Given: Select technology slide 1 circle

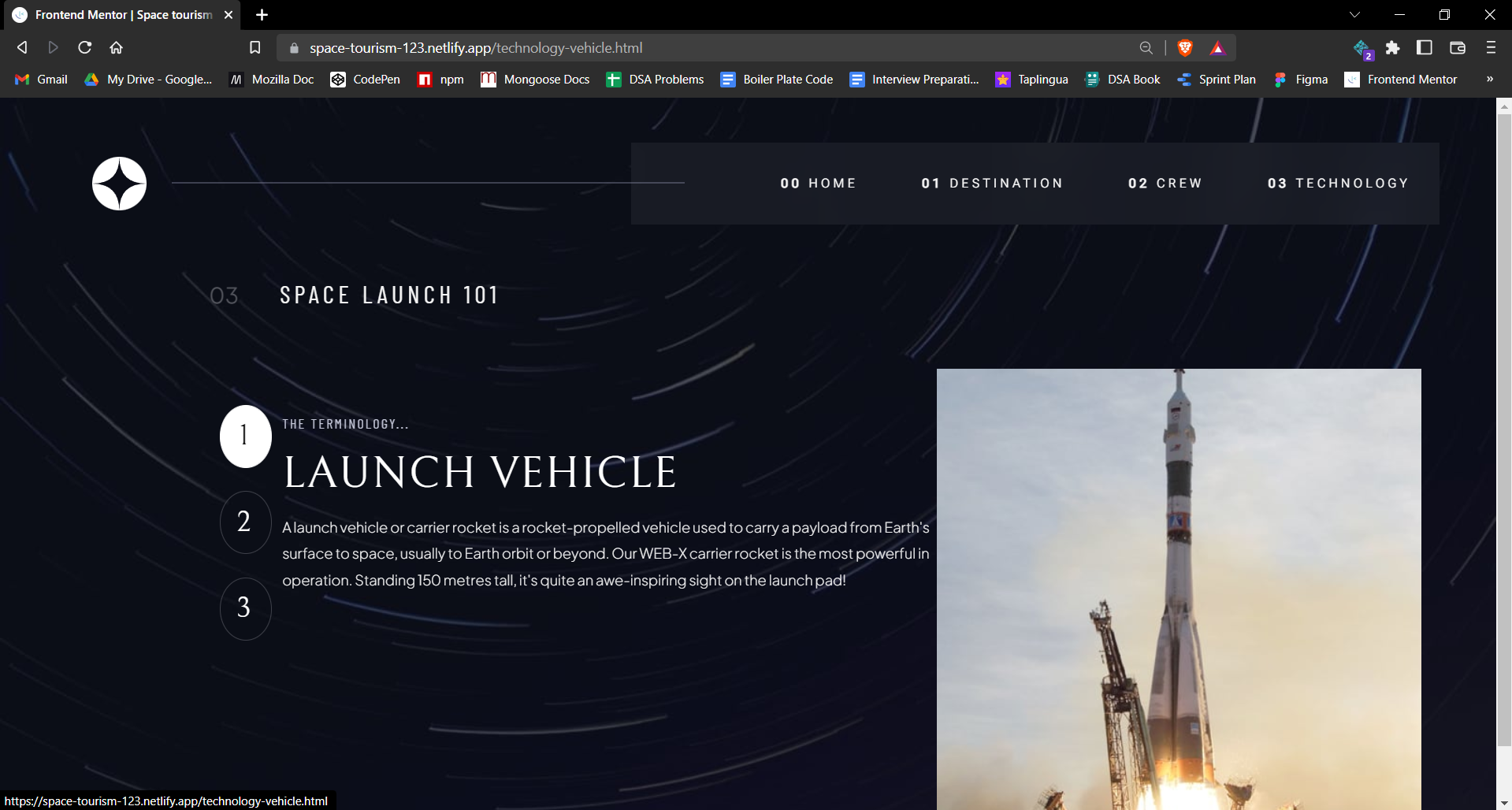Looking at the screenshot, I should 246,437.
